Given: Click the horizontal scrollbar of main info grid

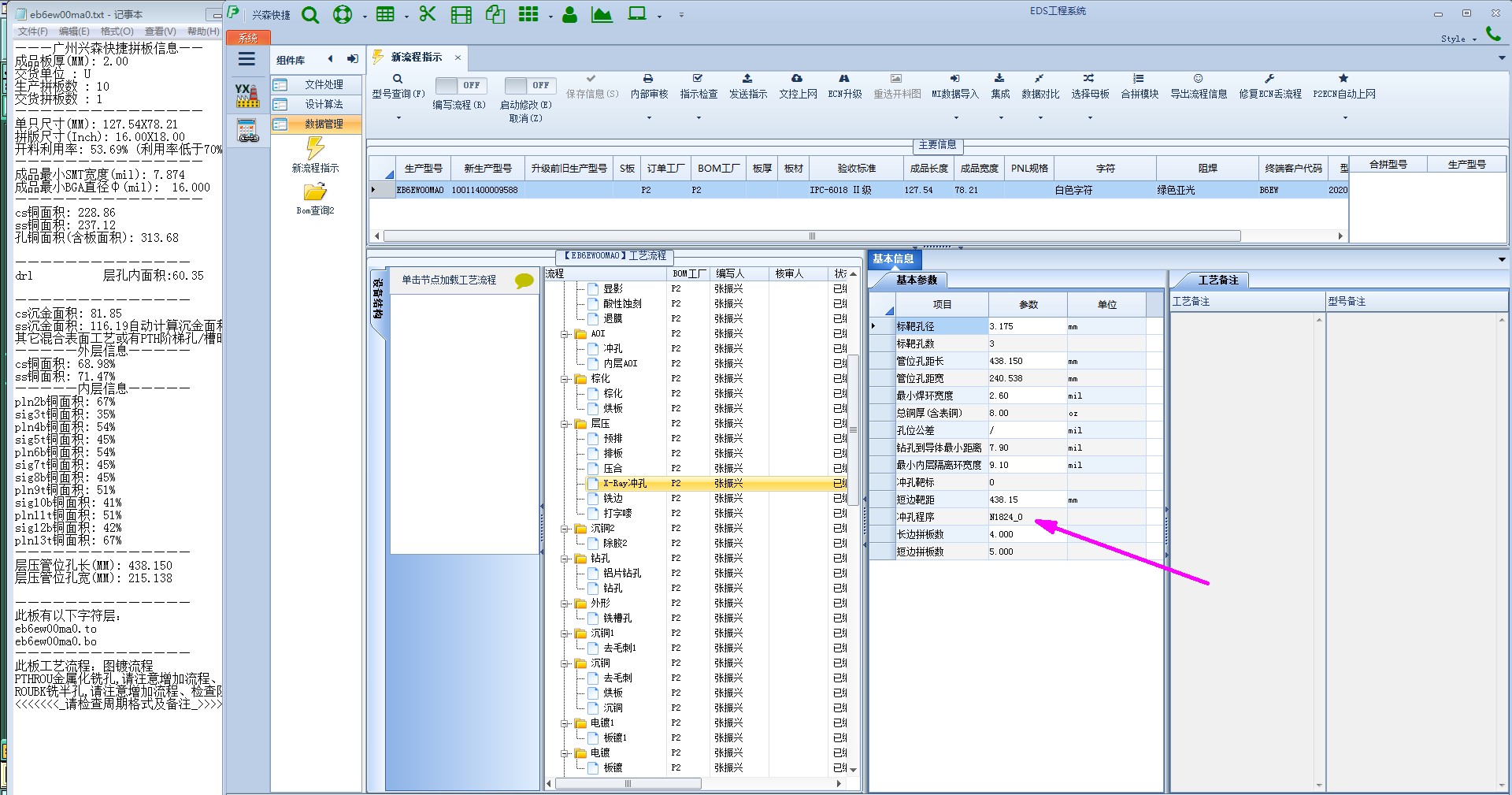Looking at the screenshot, I should click(812, 236).
